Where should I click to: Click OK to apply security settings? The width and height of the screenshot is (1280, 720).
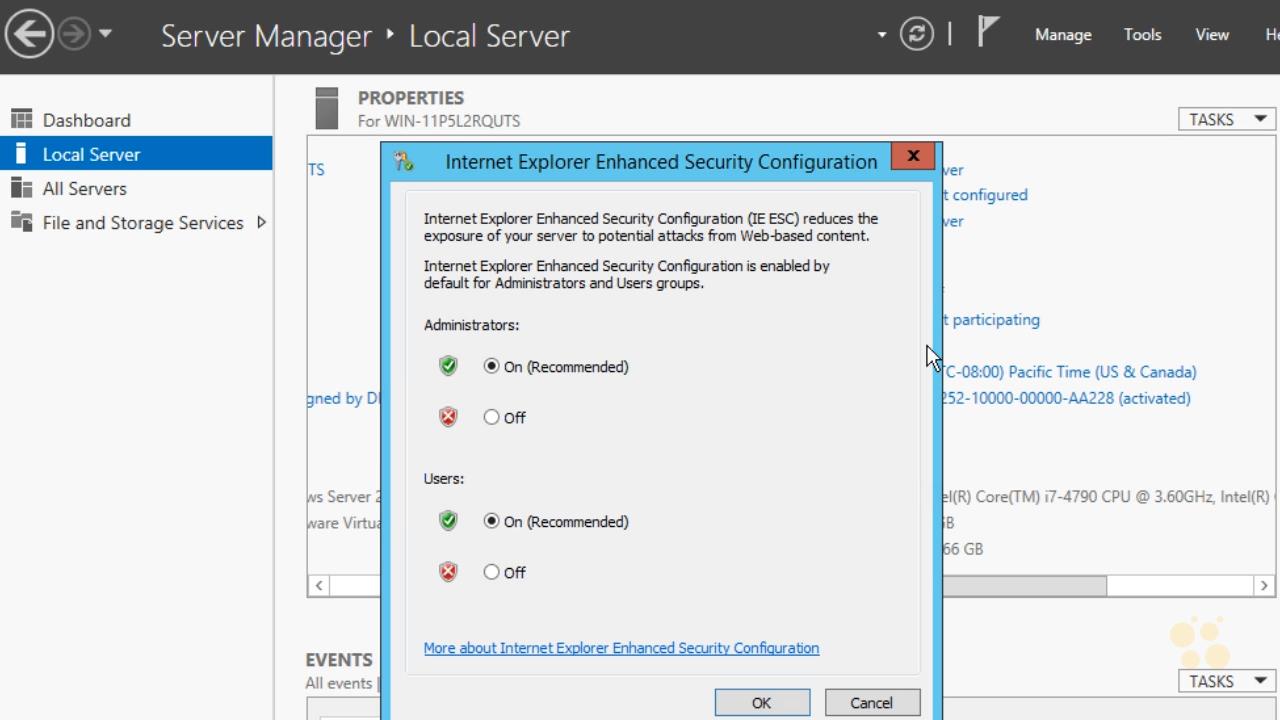pos(761,703)
